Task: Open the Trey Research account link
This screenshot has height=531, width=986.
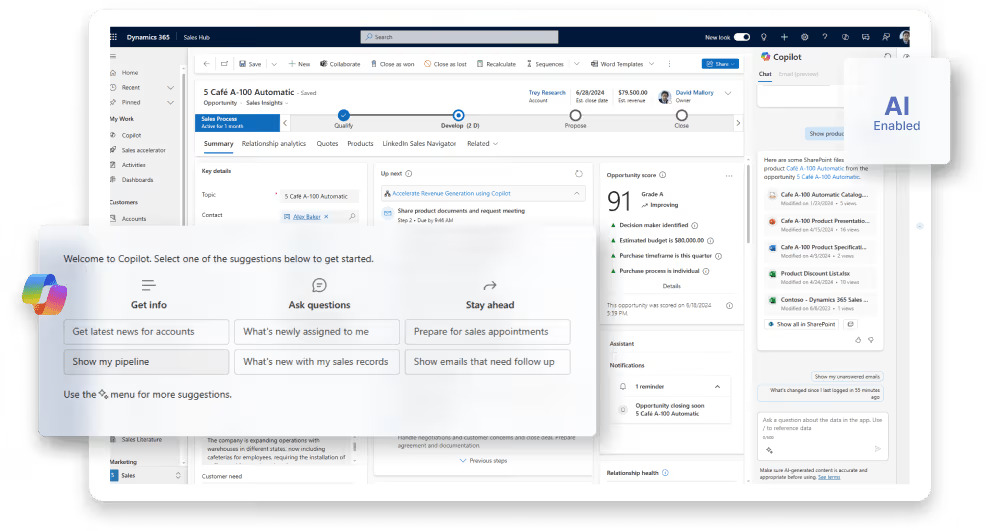Action: 546,92
